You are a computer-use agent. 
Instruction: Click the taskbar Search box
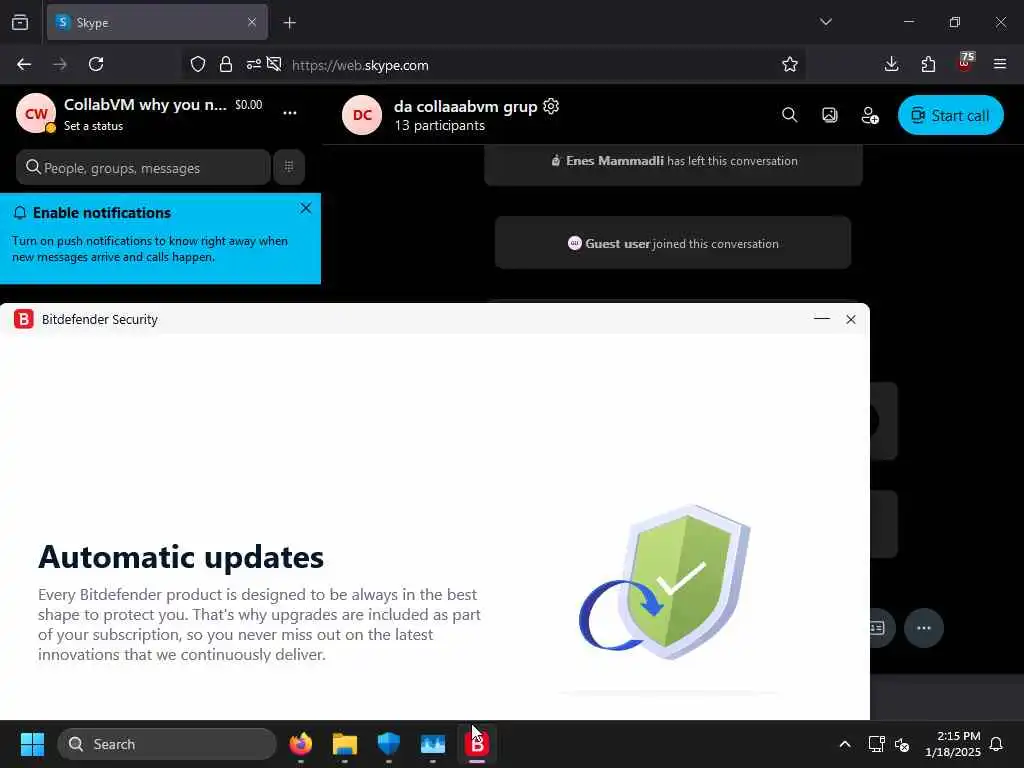[167, 744]
